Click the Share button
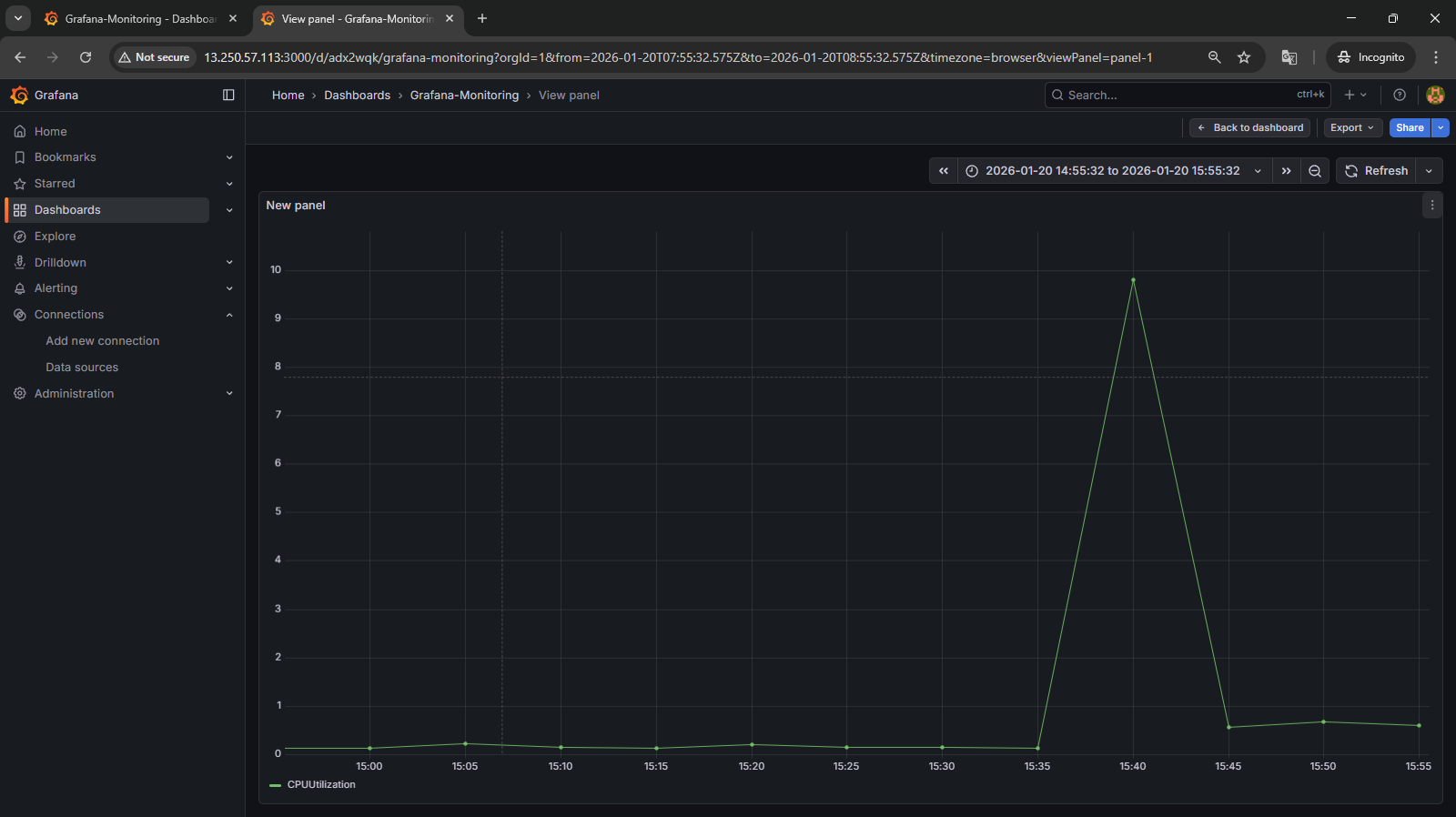This screenshot has height=817, width=1456. (1410, 128)
